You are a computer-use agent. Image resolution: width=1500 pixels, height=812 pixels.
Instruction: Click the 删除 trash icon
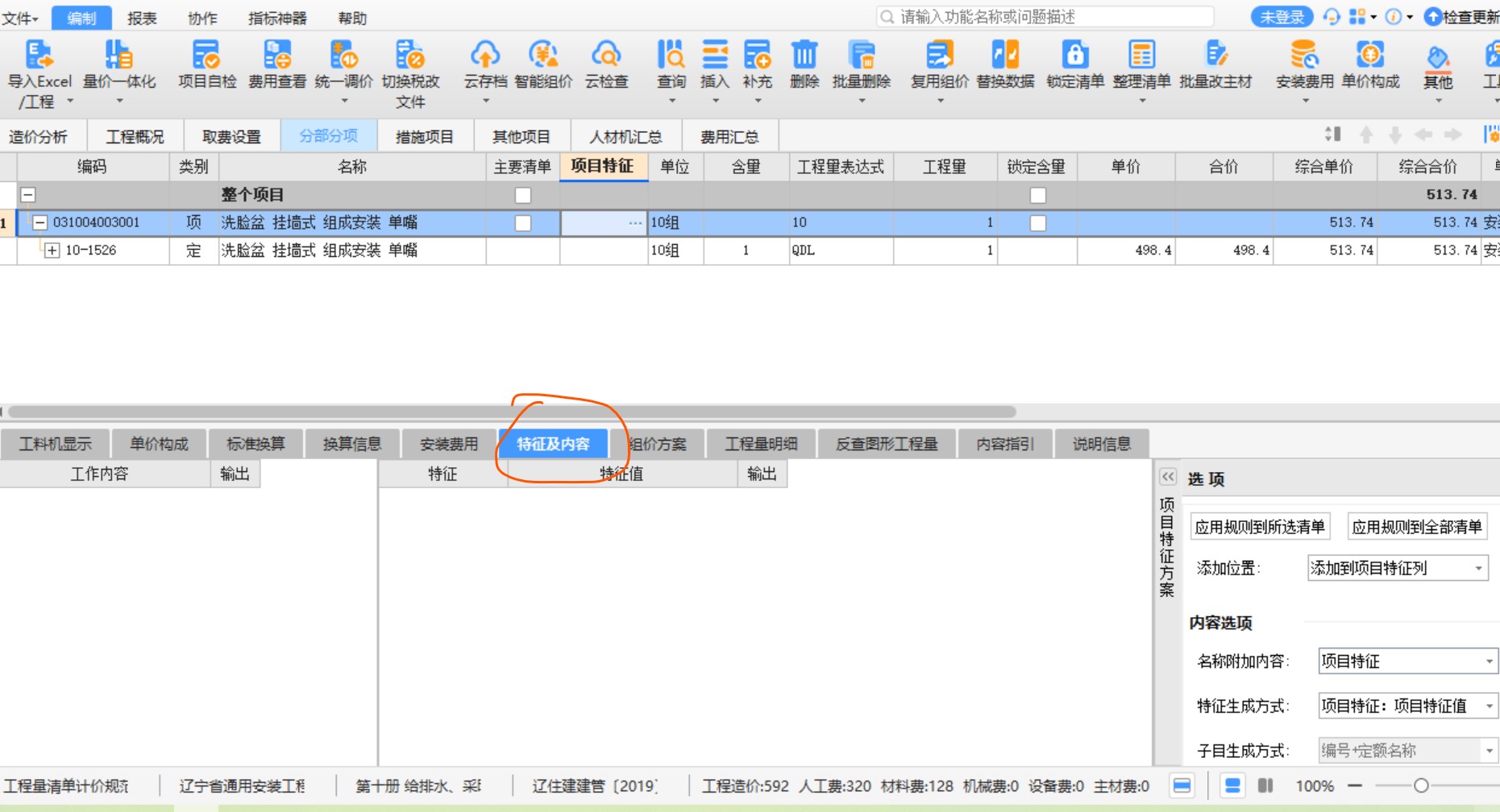(x=804, y=55)
